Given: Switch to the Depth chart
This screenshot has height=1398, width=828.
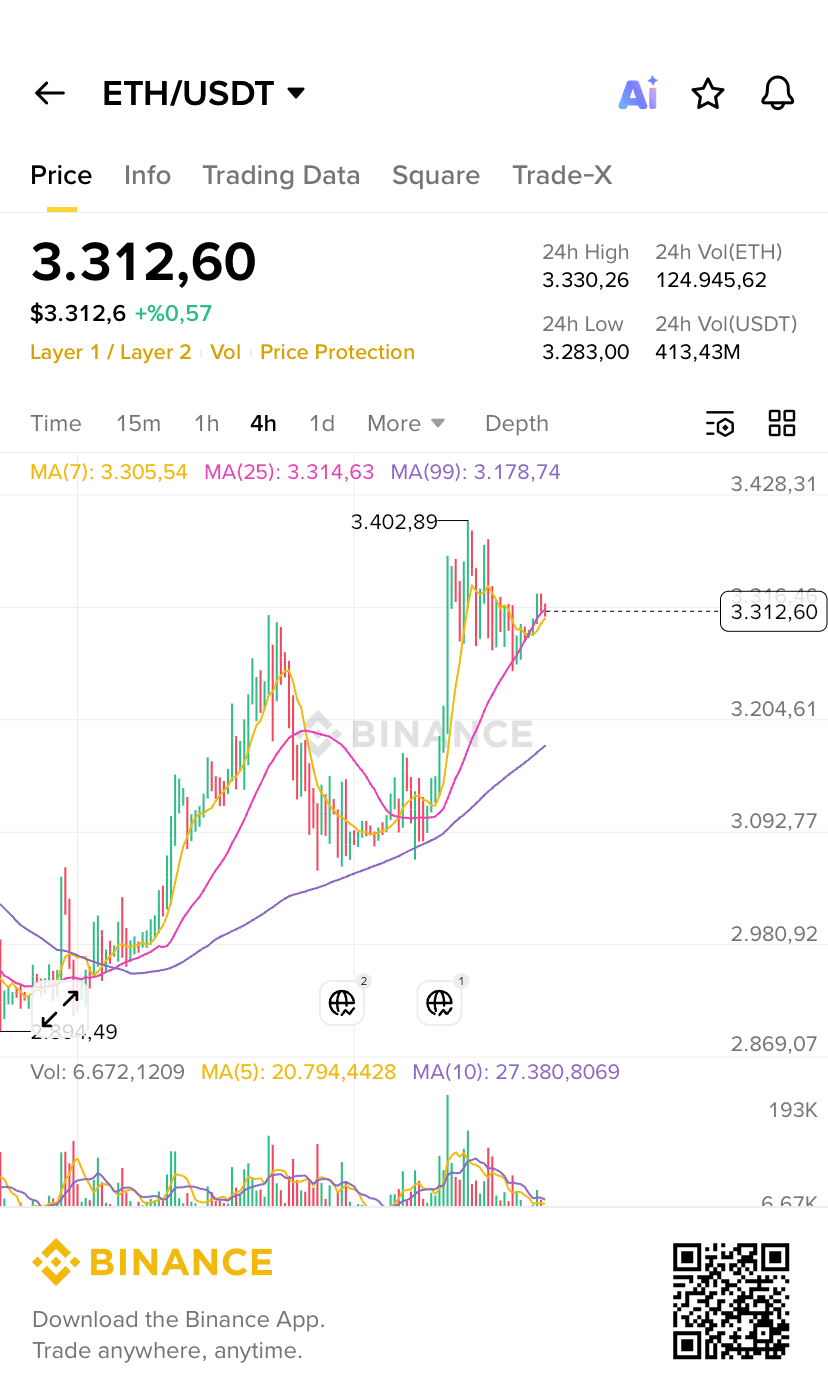Looking at the screenshot, I should 517,424.
